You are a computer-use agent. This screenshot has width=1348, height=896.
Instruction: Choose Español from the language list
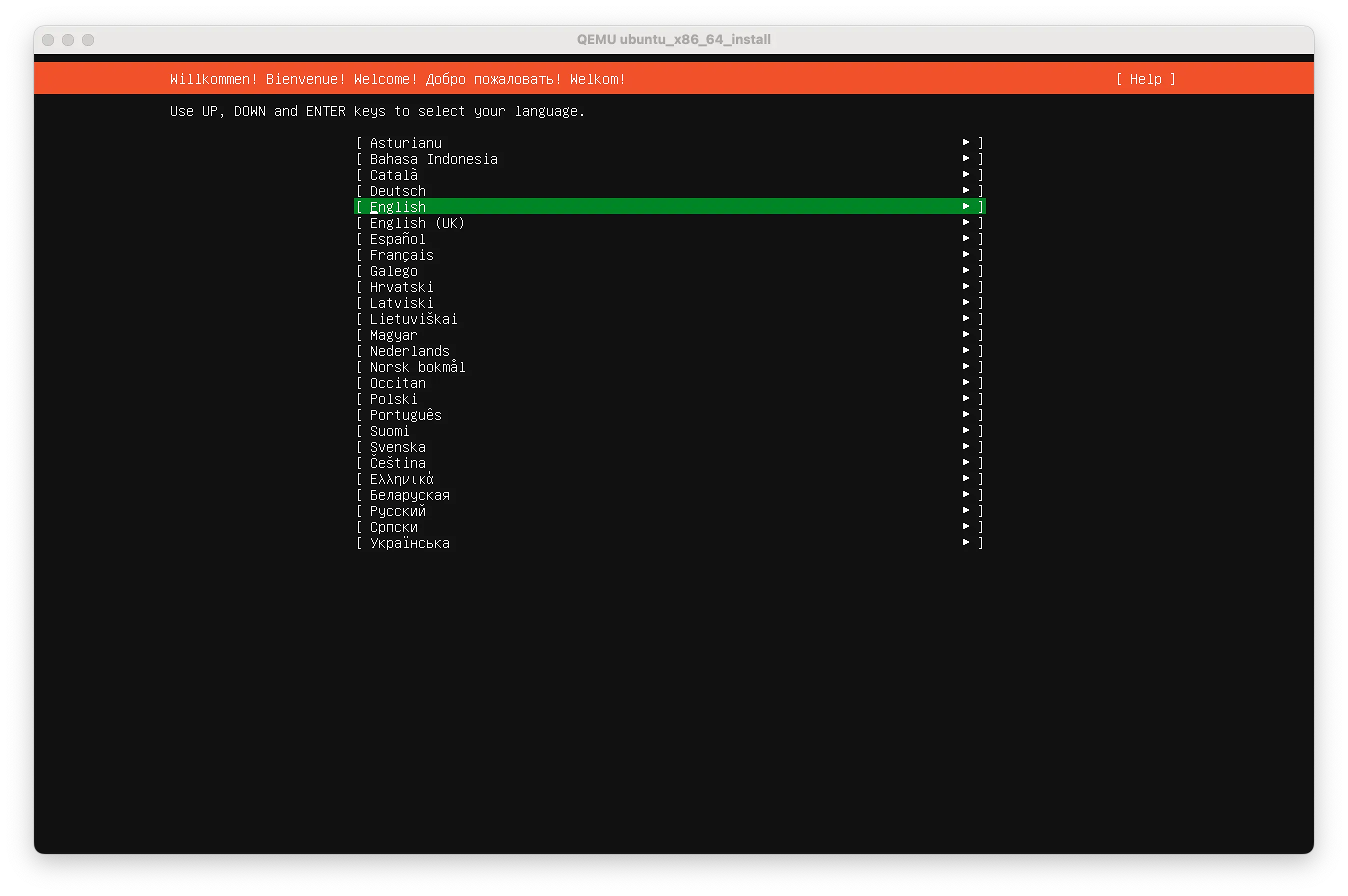point(397,239)
